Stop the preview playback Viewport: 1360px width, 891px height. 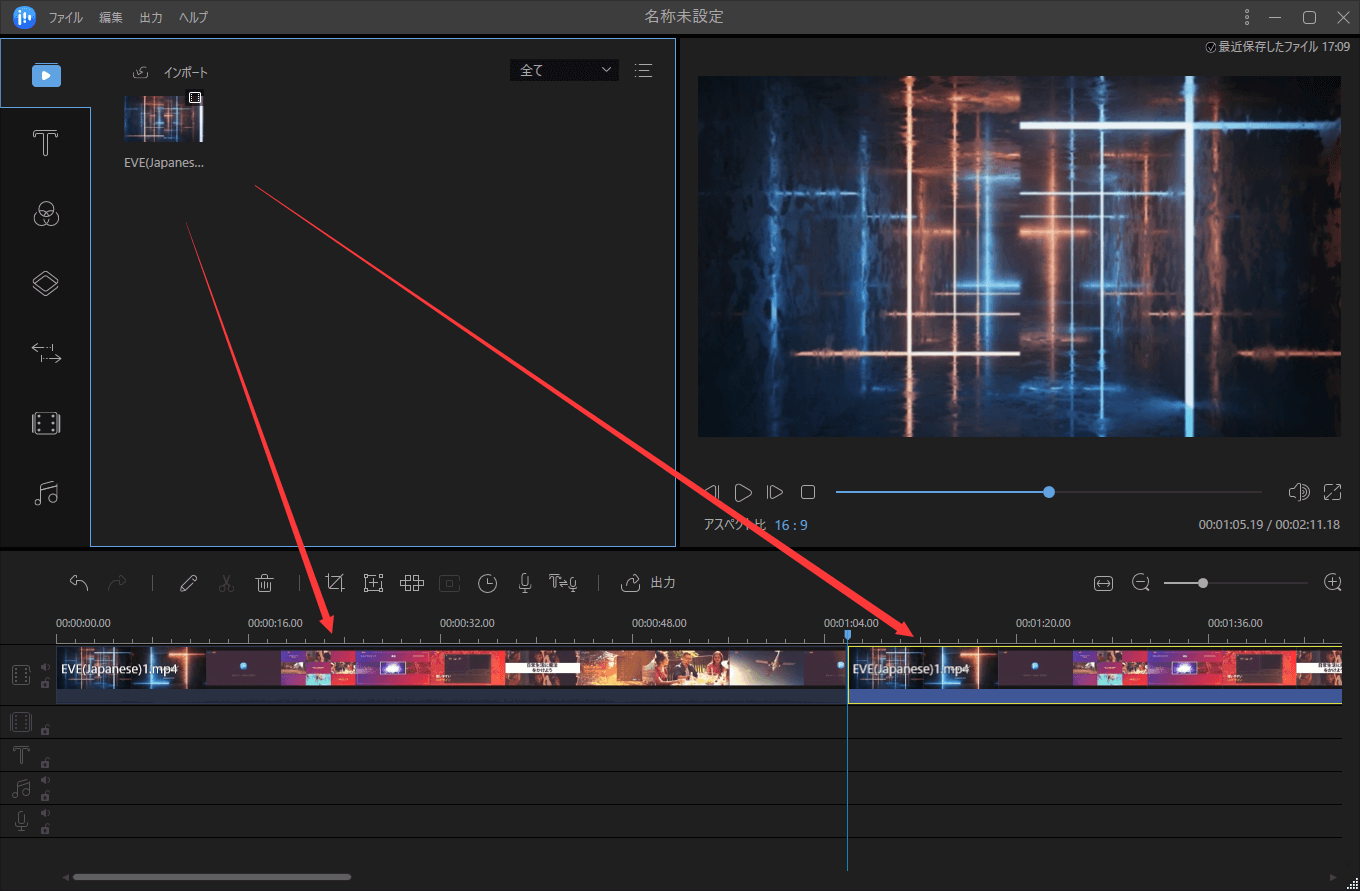coord(808,492)
